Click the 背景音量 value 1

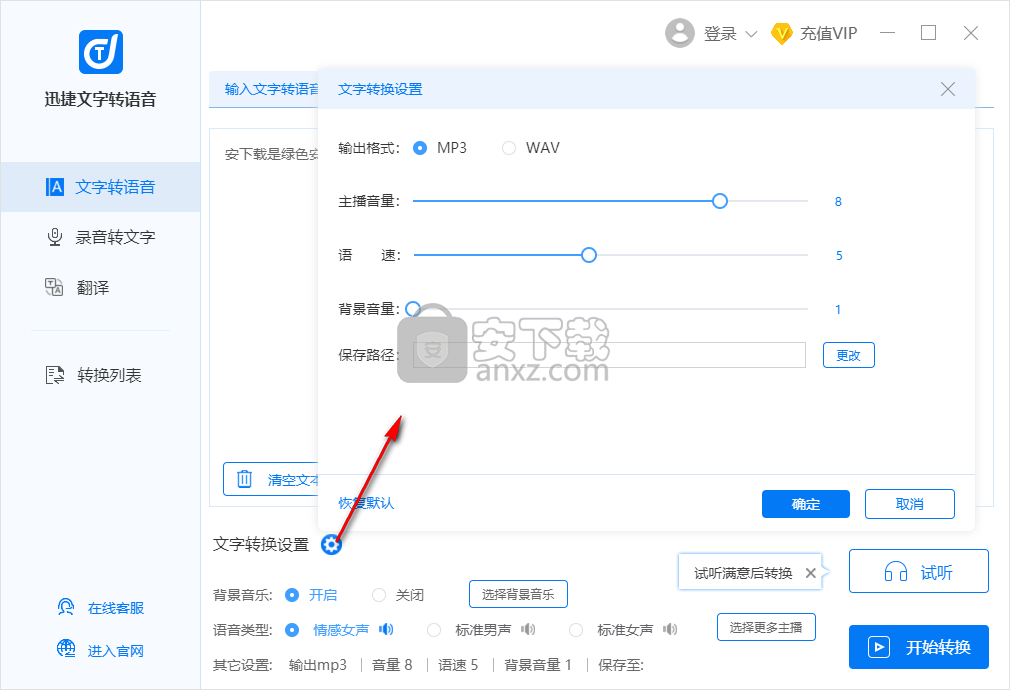click(838, 310)
